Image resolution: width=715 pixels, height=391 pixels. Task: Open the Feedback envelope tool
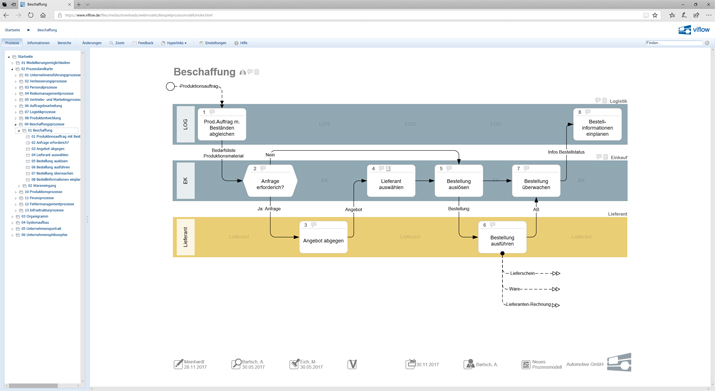point(143,43)
